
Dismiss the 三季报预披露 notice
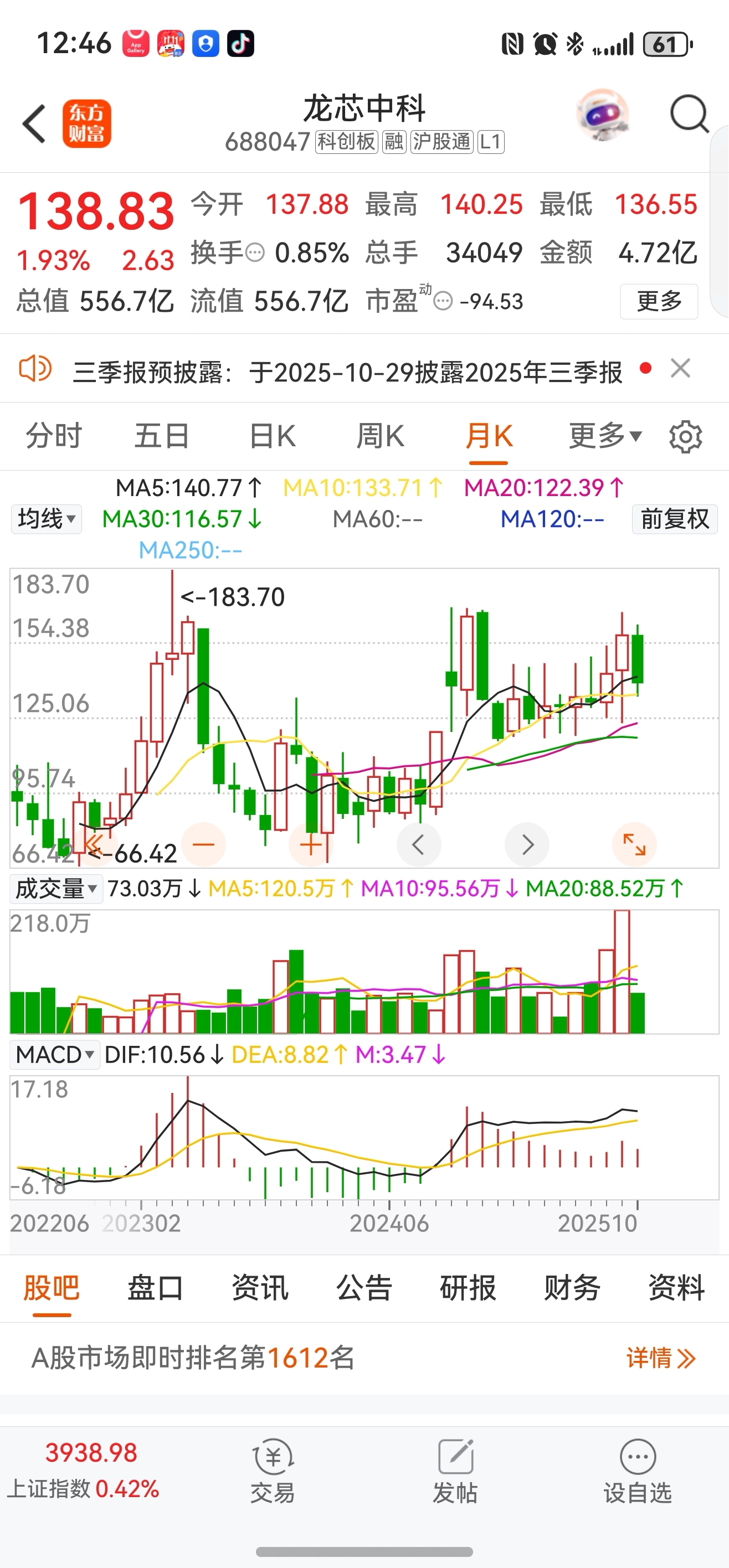pos(680,368)
